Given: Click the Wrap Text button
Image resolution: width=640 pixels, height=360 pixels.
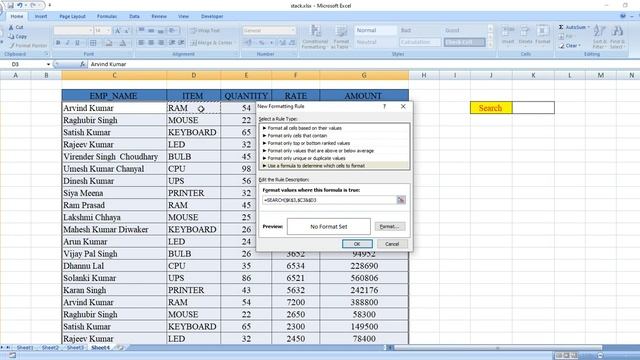Looking at the screenshot, I should click(205, 31).
